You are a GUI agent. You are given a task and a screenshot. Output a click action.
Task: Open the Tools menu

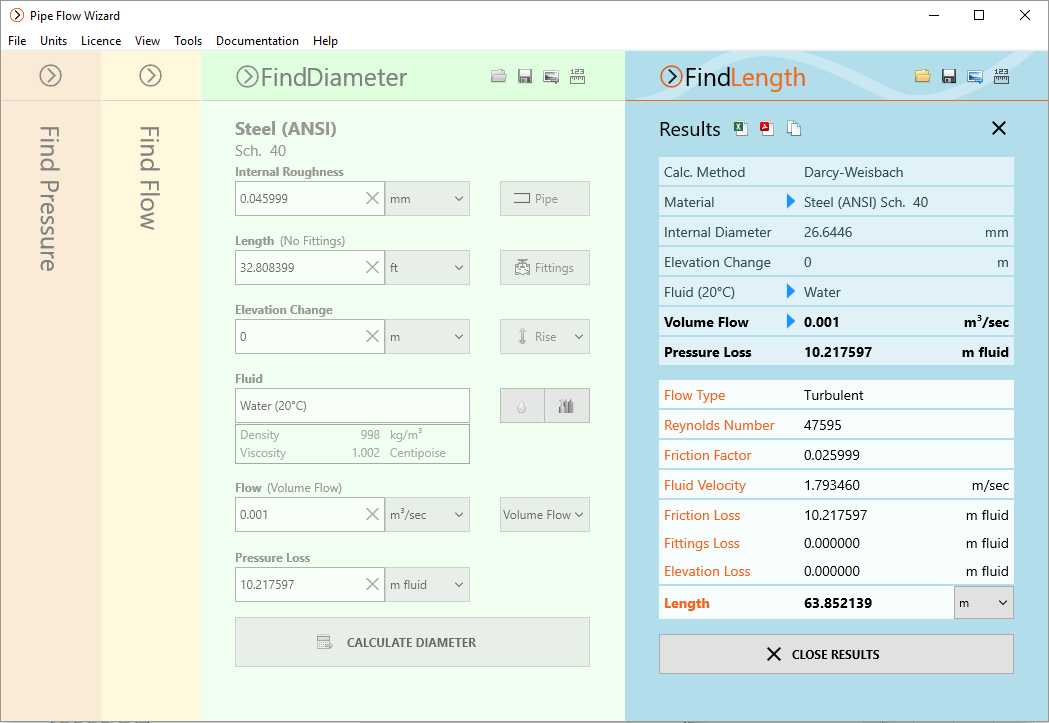tap(188, 41)
